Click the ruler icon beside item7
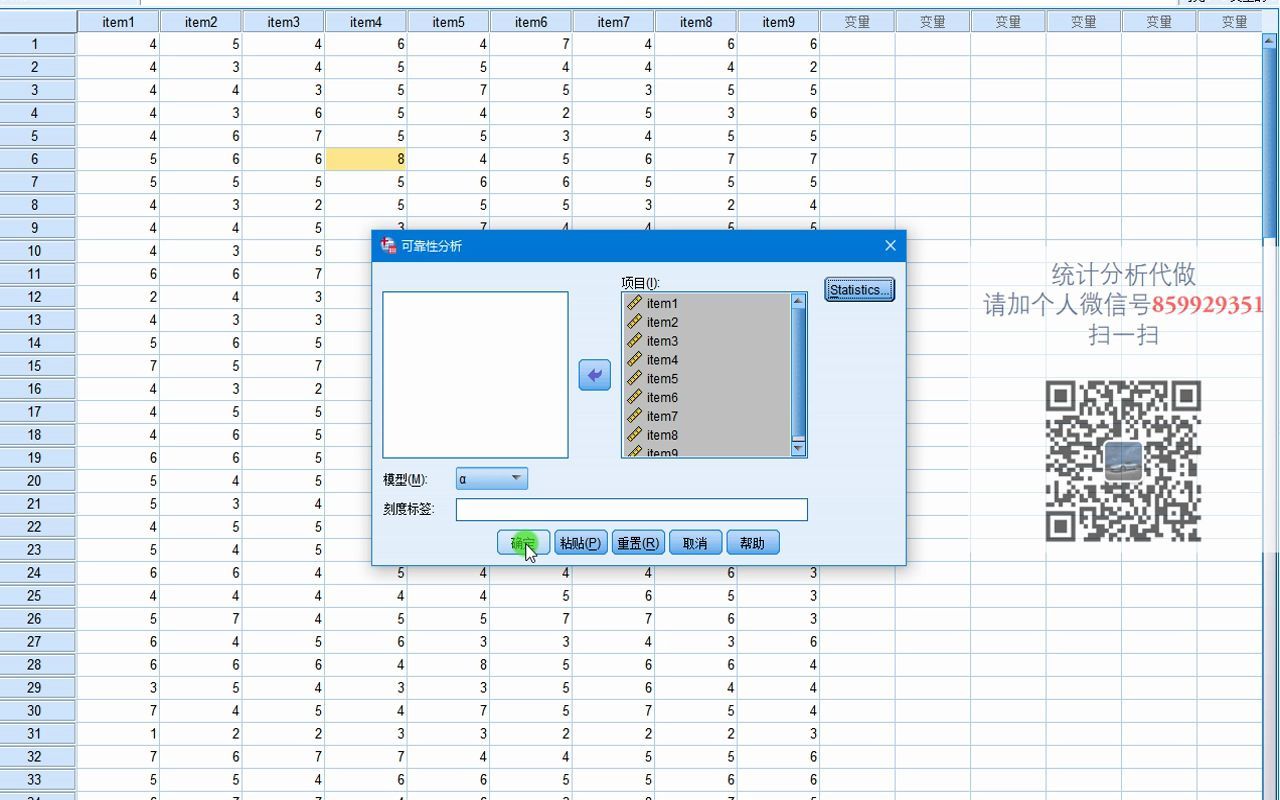1280x800 pixels. pyautogui.click(x=634, y=415)
